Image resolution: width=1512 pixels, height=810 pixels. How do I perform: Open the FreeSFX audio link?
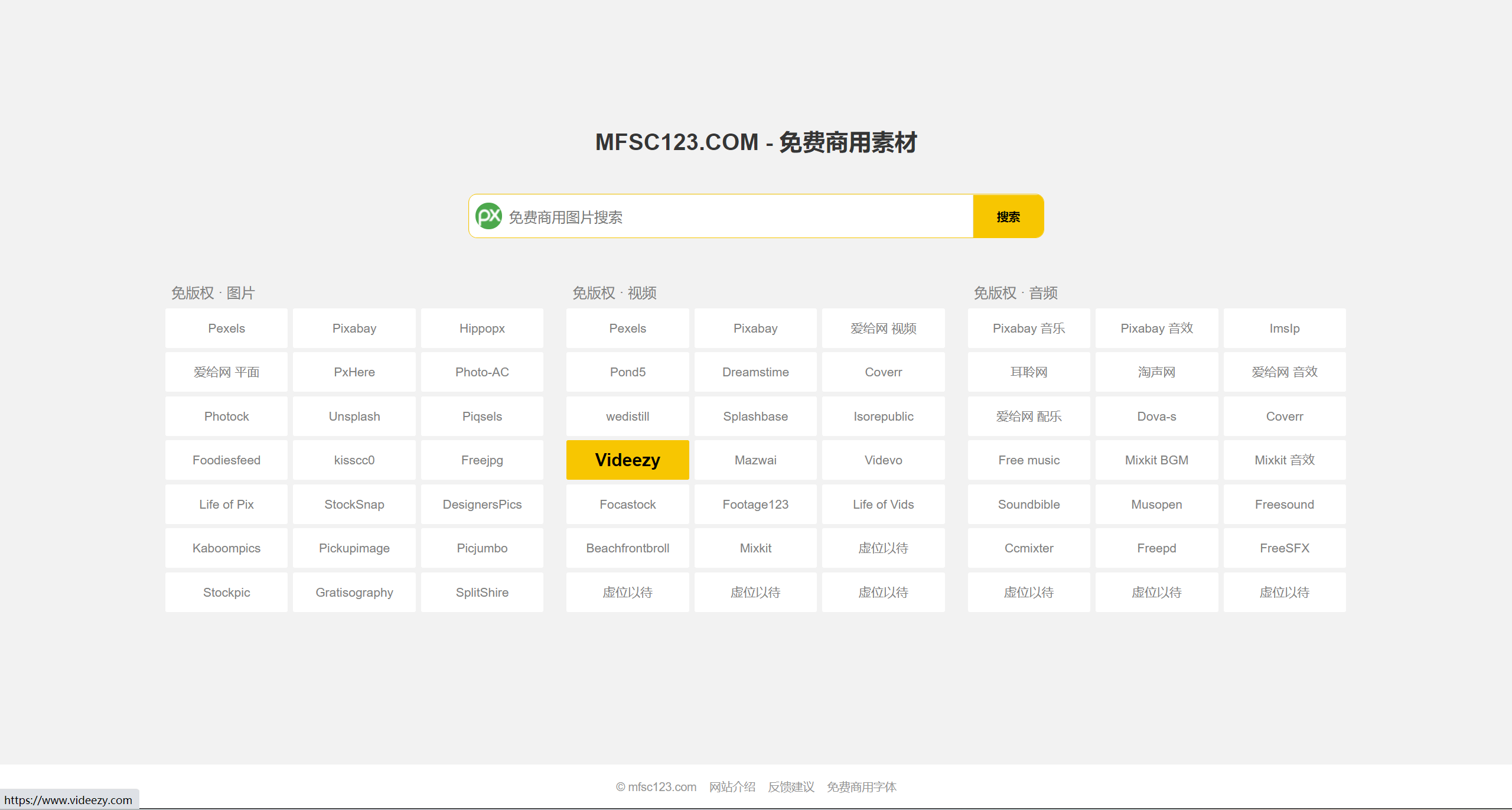coord(1285,548)
